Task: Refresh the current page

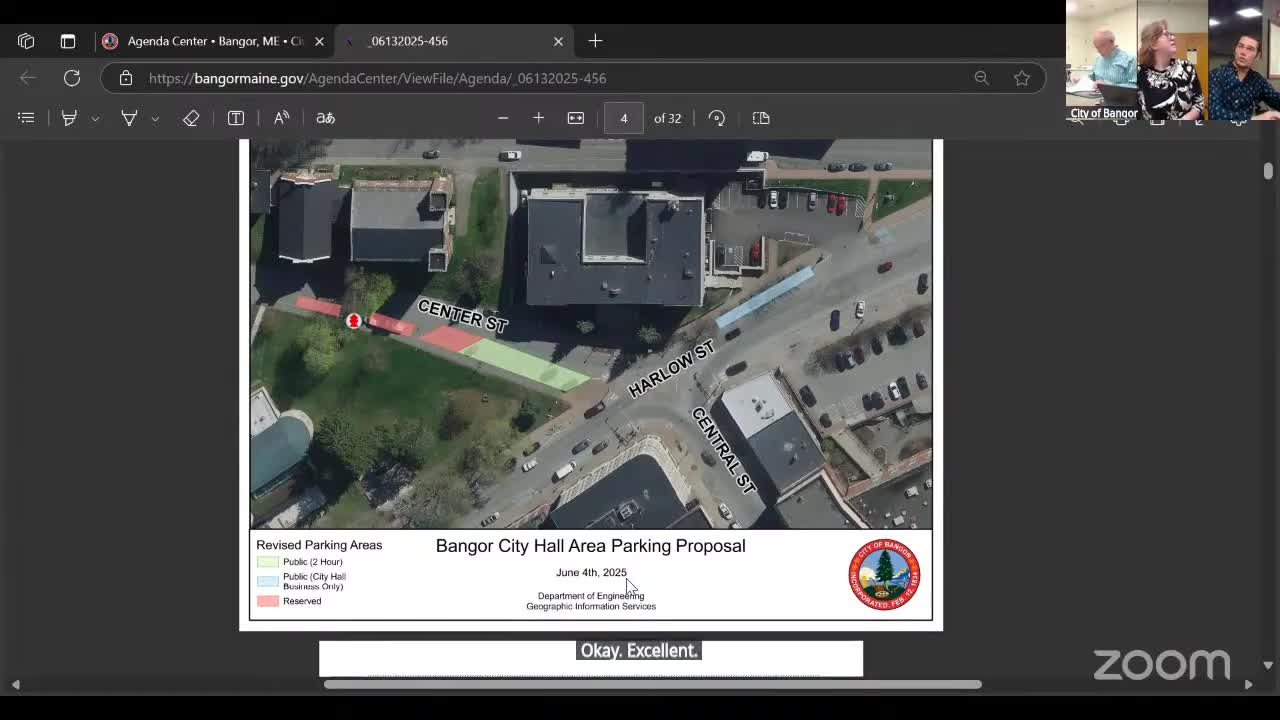Action: coord(72,78)
